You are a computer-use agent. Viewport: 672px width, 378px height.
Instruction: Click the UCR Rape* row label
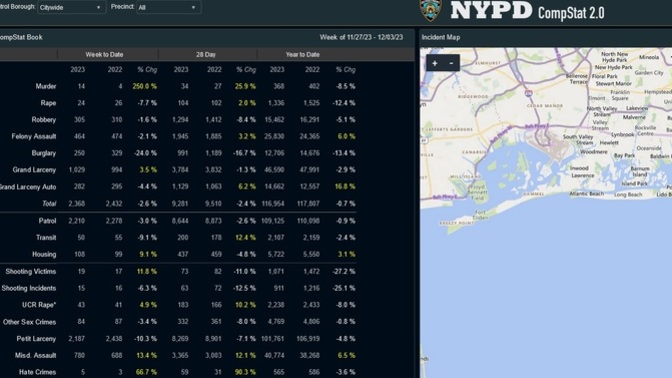[x=39, y=305]
